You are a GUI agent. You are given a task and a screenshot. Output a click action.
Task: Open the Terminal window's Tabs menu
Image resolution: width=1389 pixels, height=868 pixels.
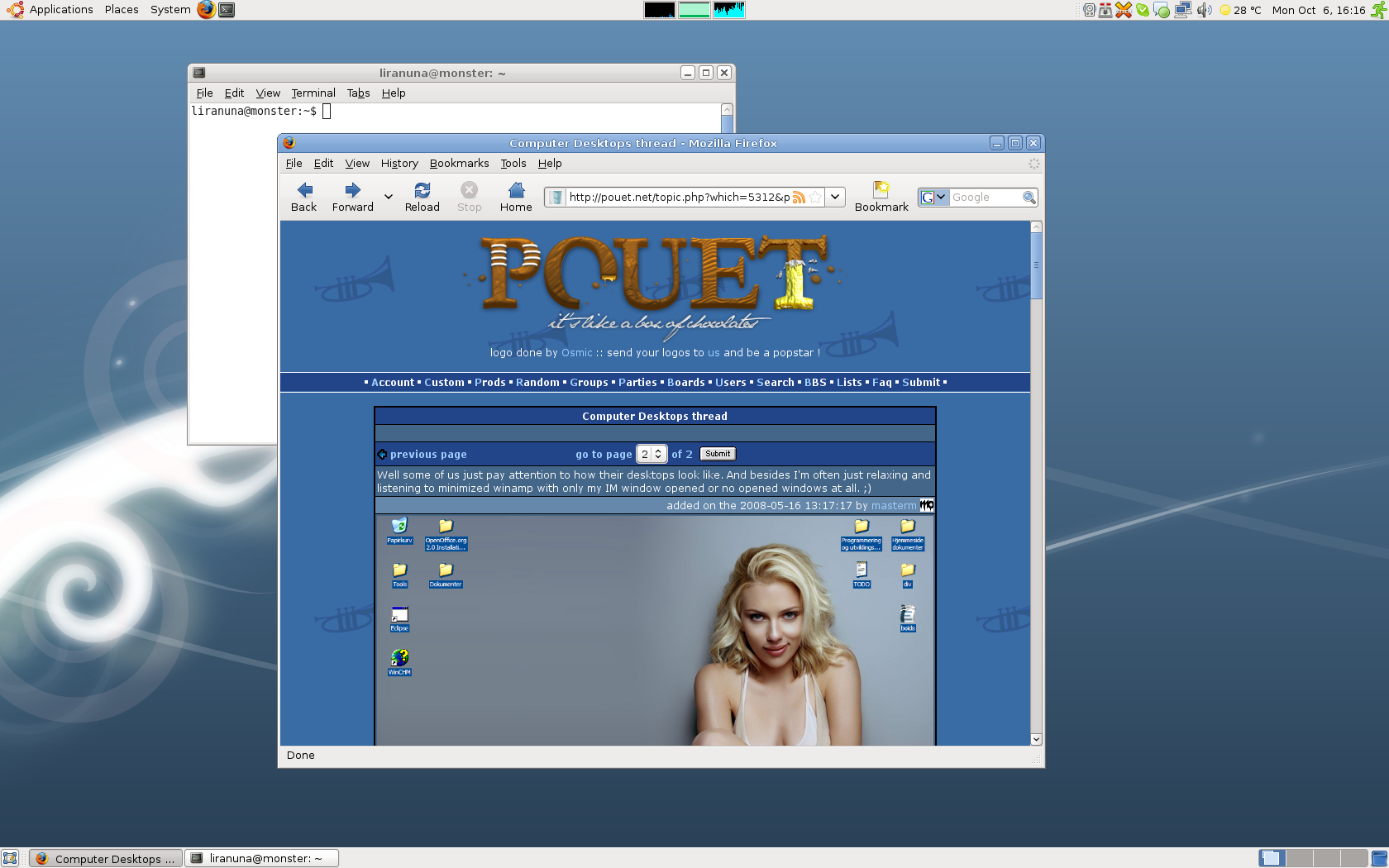pyautogui.click(x=358, y=93)
